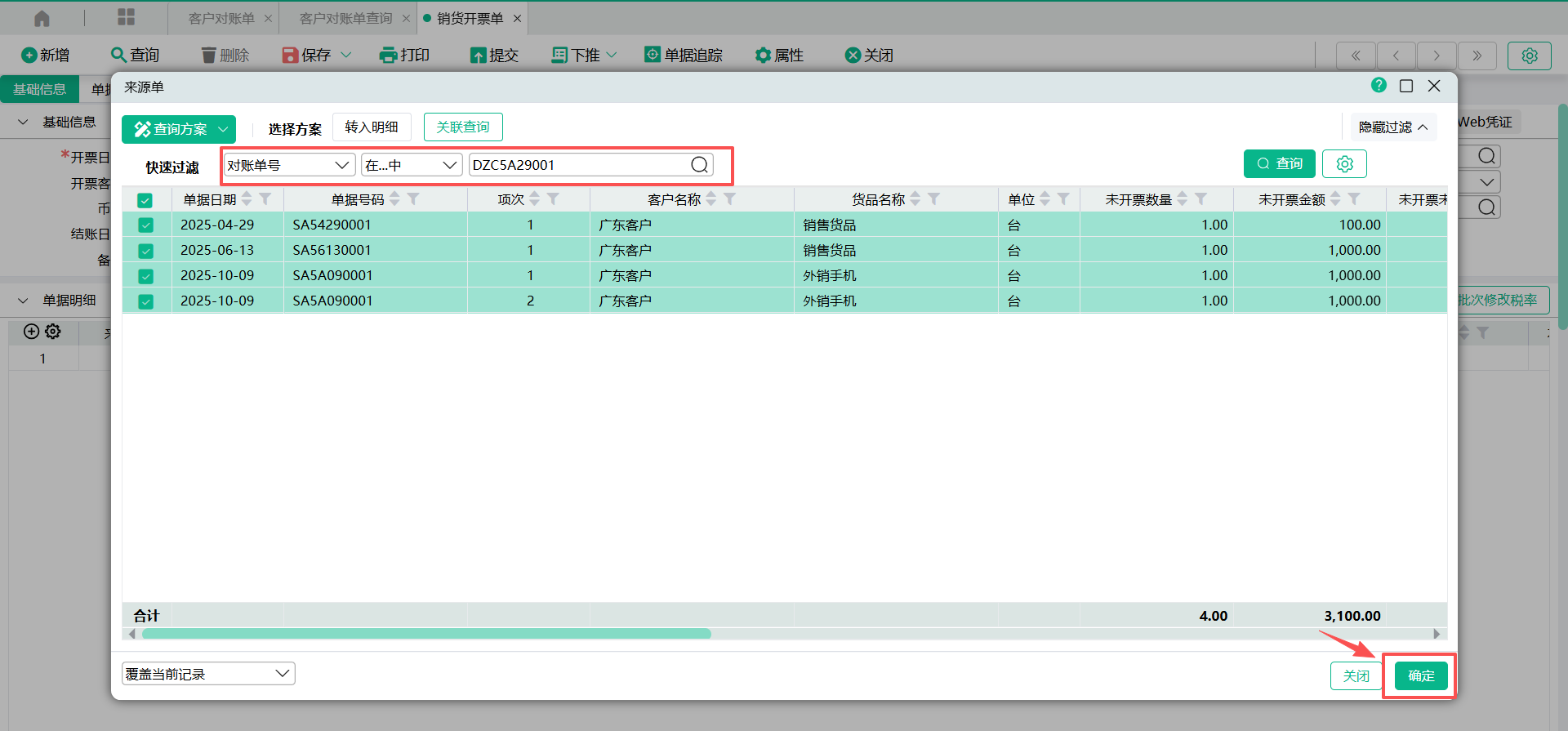Viewport: 1568px width, 731px height.
Task: Open the 对账单号 filter field dropdown
Action: pyautogui.click(x=289, y=165)
